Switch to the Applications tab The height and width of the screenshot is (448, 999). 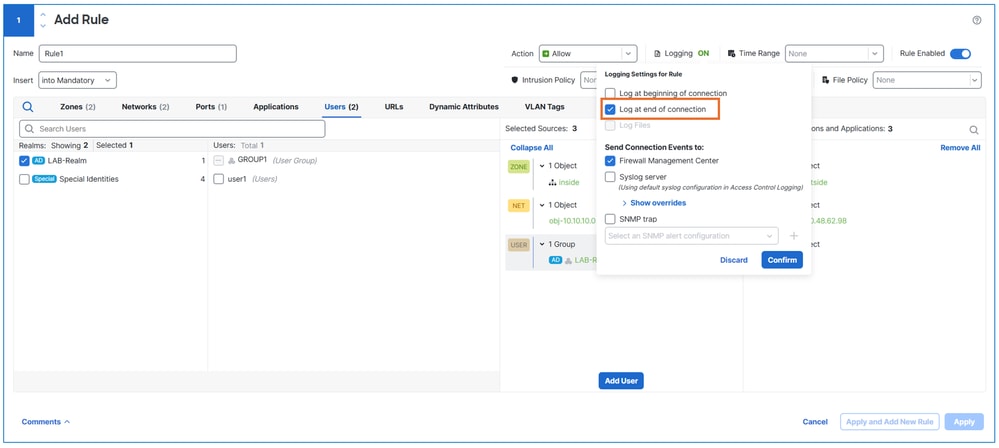276,107
